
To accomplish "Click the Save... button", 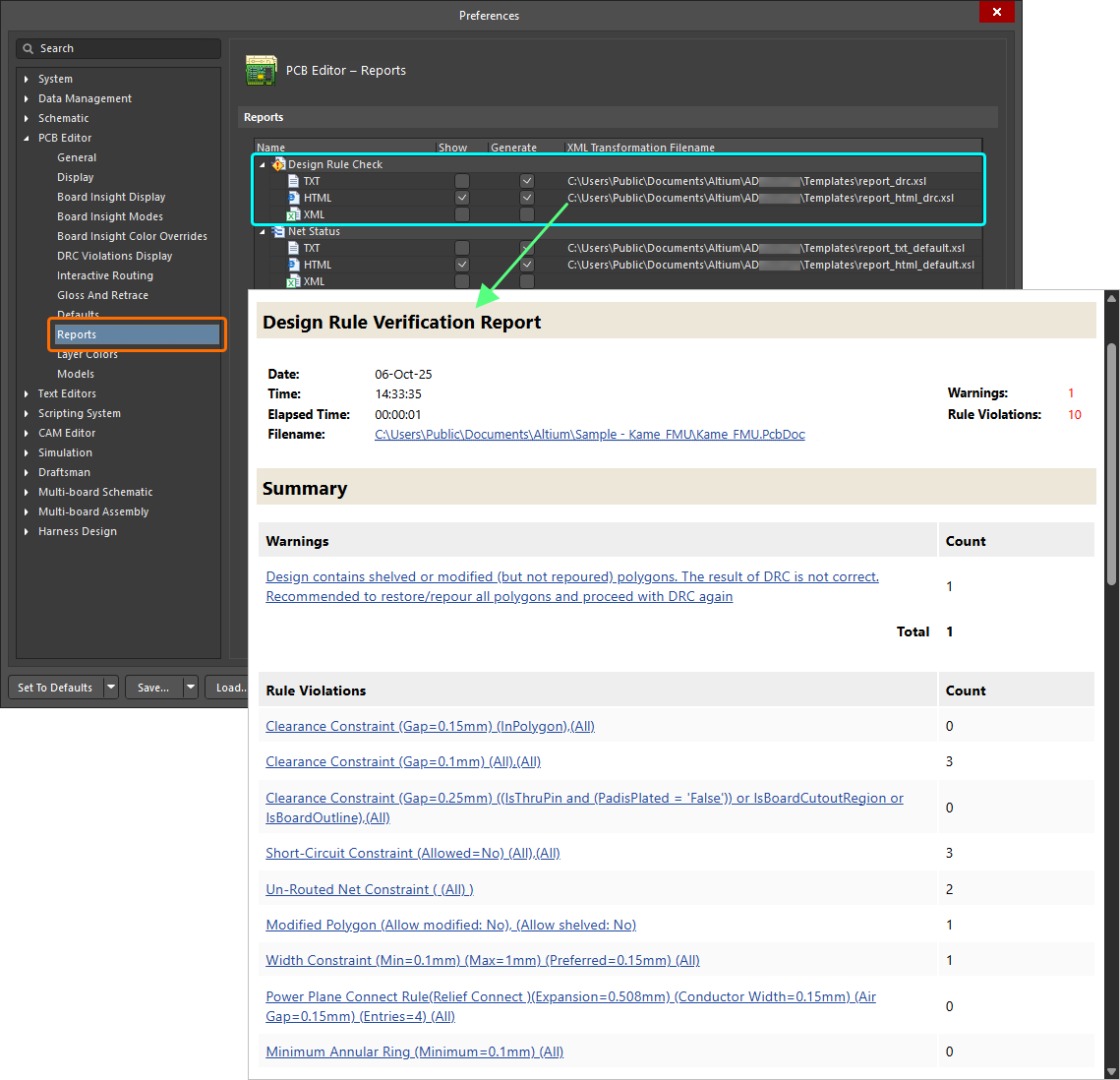I will (154, 687).
